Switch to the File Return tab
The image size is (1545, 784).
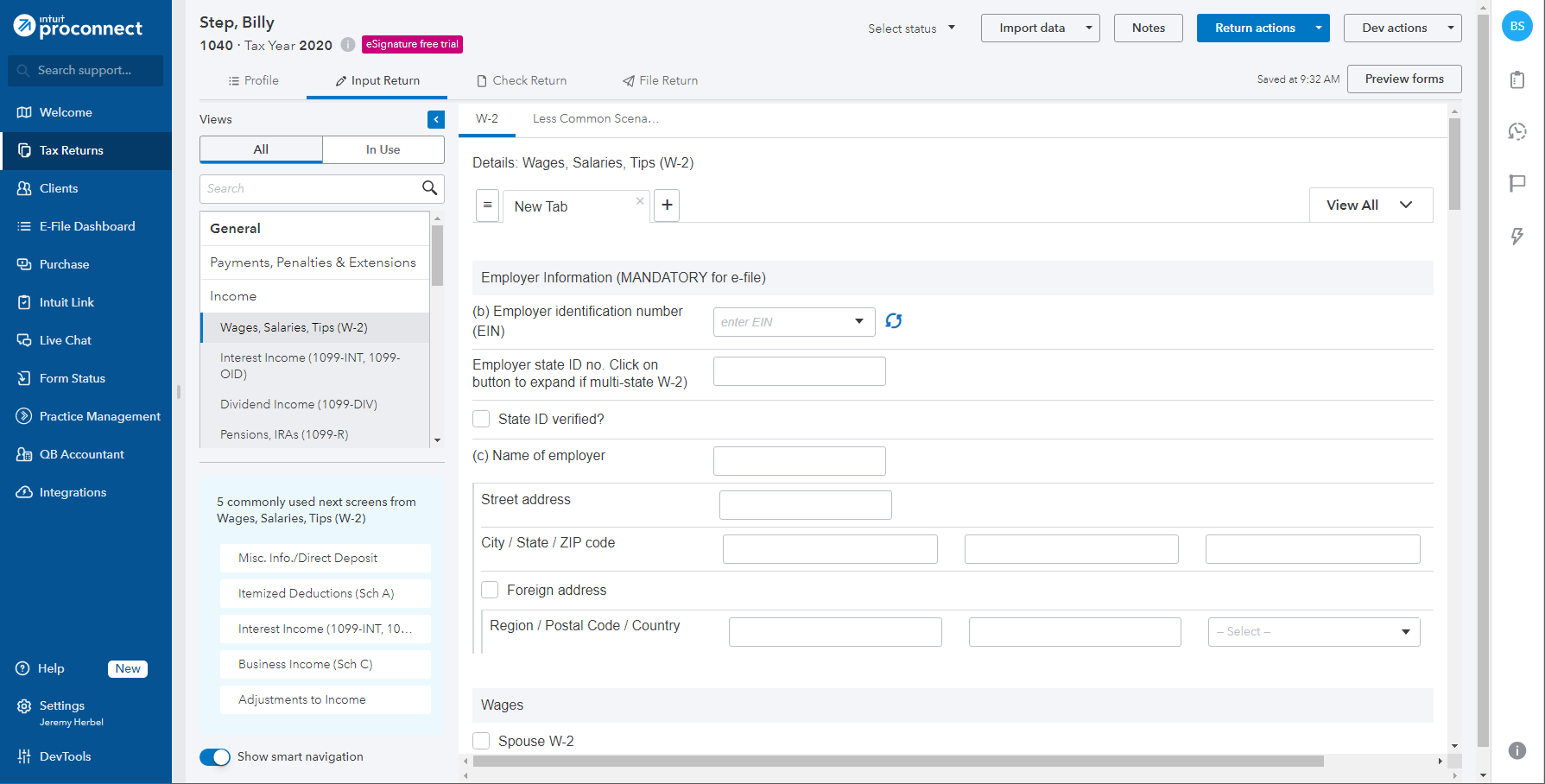[660, 80]
